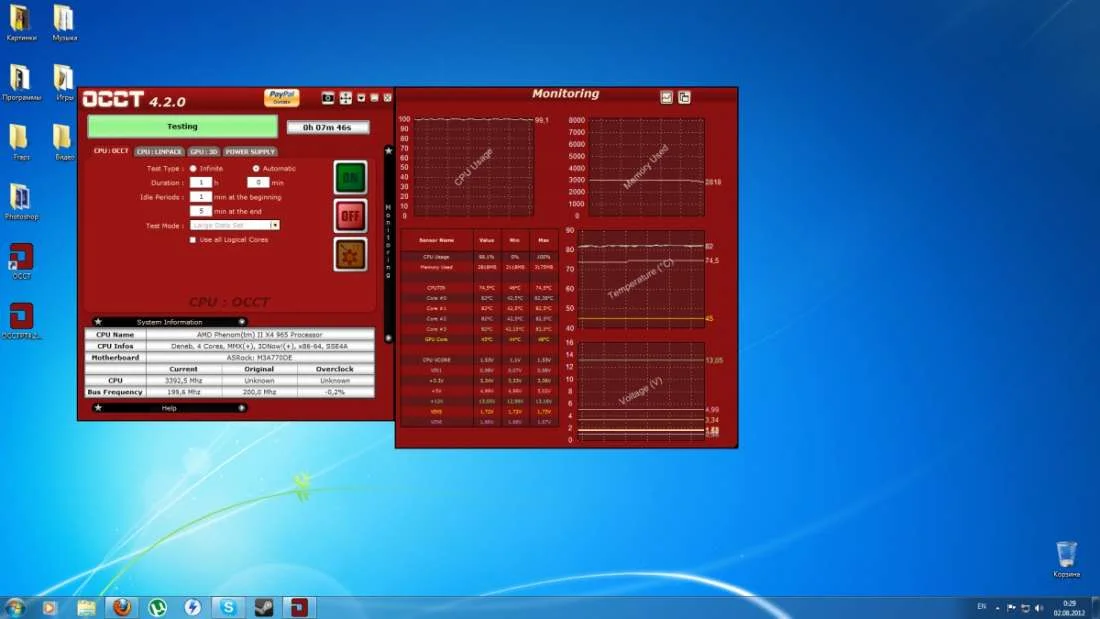The height and width of the screenshot is (619, 1100).
Task: Open Skype from the taskbar
Action: (x=228, y=607)
